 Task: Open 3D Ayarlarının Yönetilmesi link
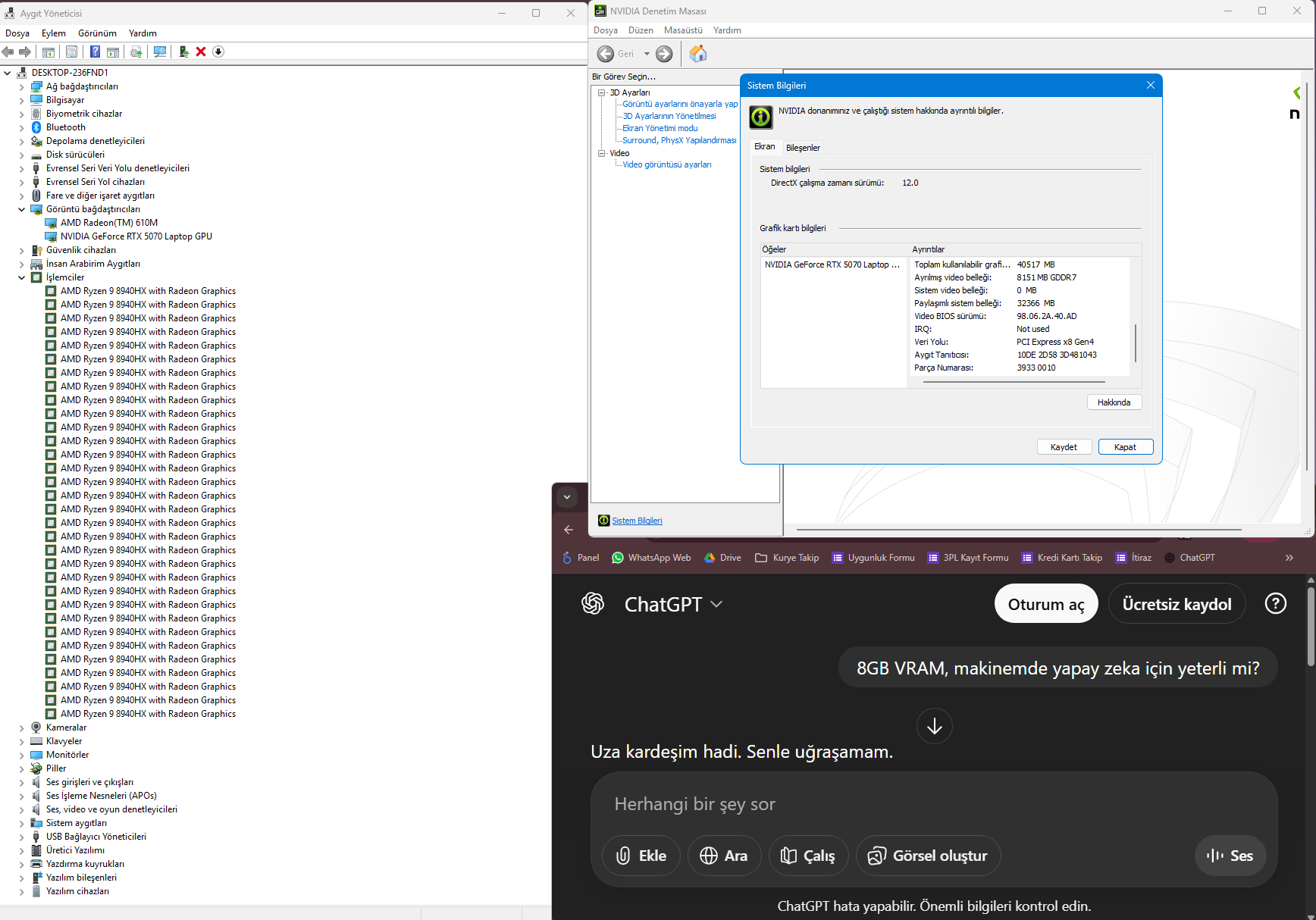pos(669,116)
